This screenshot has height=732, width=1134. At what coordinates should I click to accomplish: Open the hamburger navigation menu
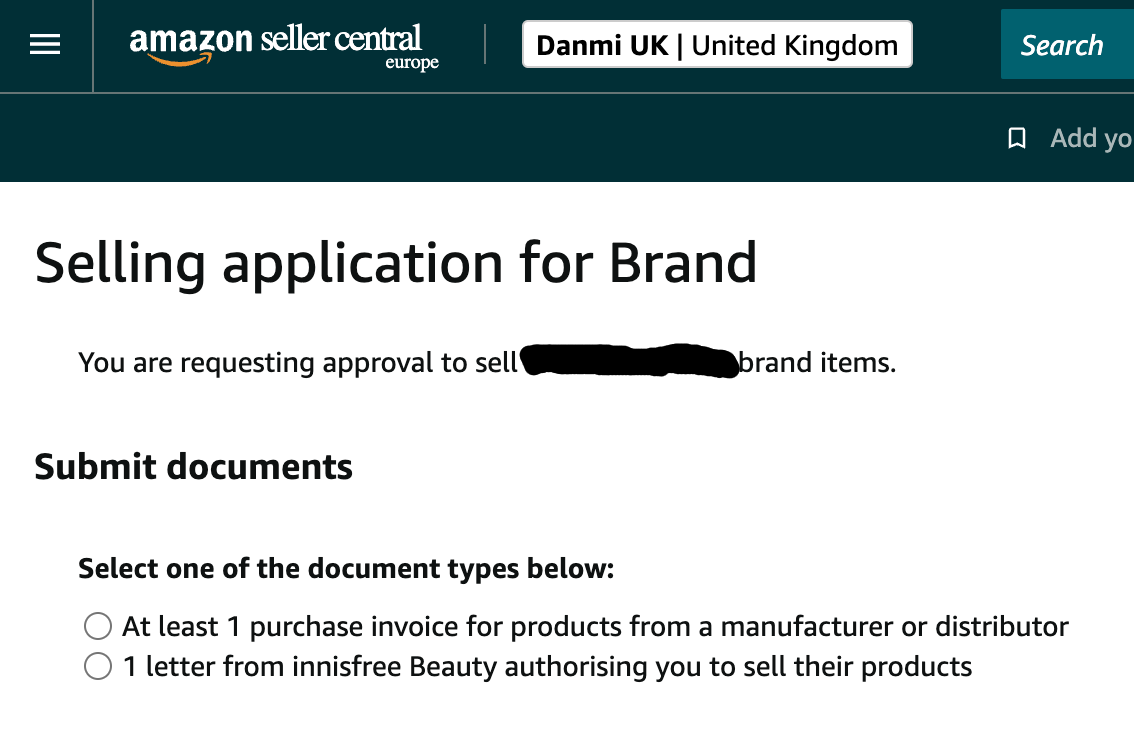click(45, 45)
